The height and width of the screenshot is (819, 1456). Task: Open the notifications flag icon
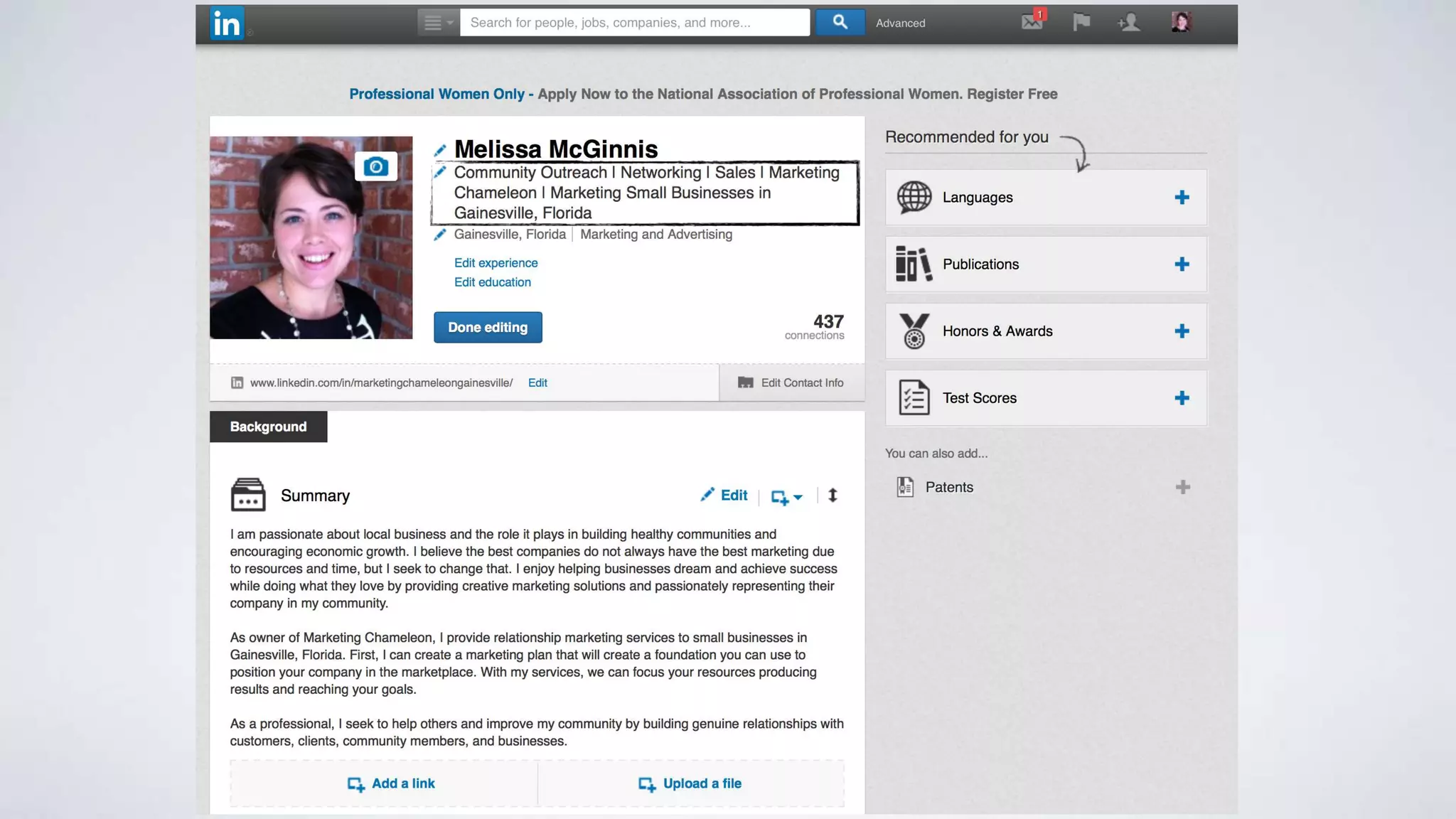click(1081, 22)
